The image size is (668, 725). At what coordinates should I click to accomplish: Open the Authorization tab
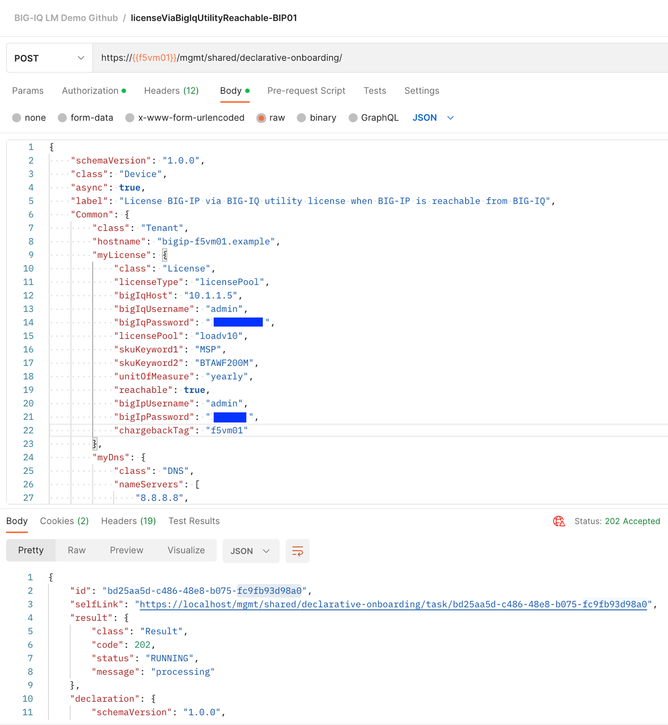[90, 91]
